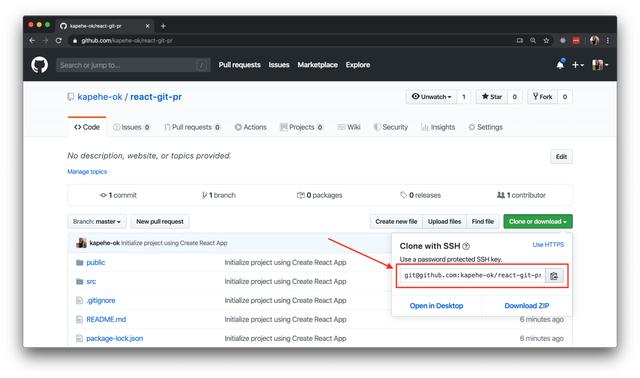
Task: Switch to Use HTTPS cloning
Action: point(548,245)
